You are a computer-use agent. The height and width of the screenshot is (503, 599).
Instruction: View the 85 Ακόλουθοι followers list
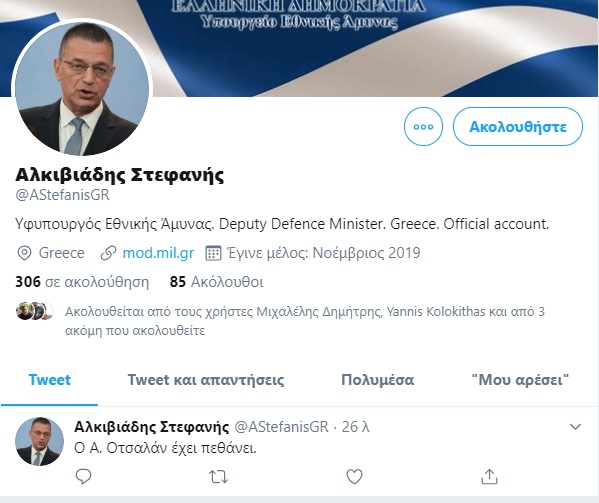point(216,282)
